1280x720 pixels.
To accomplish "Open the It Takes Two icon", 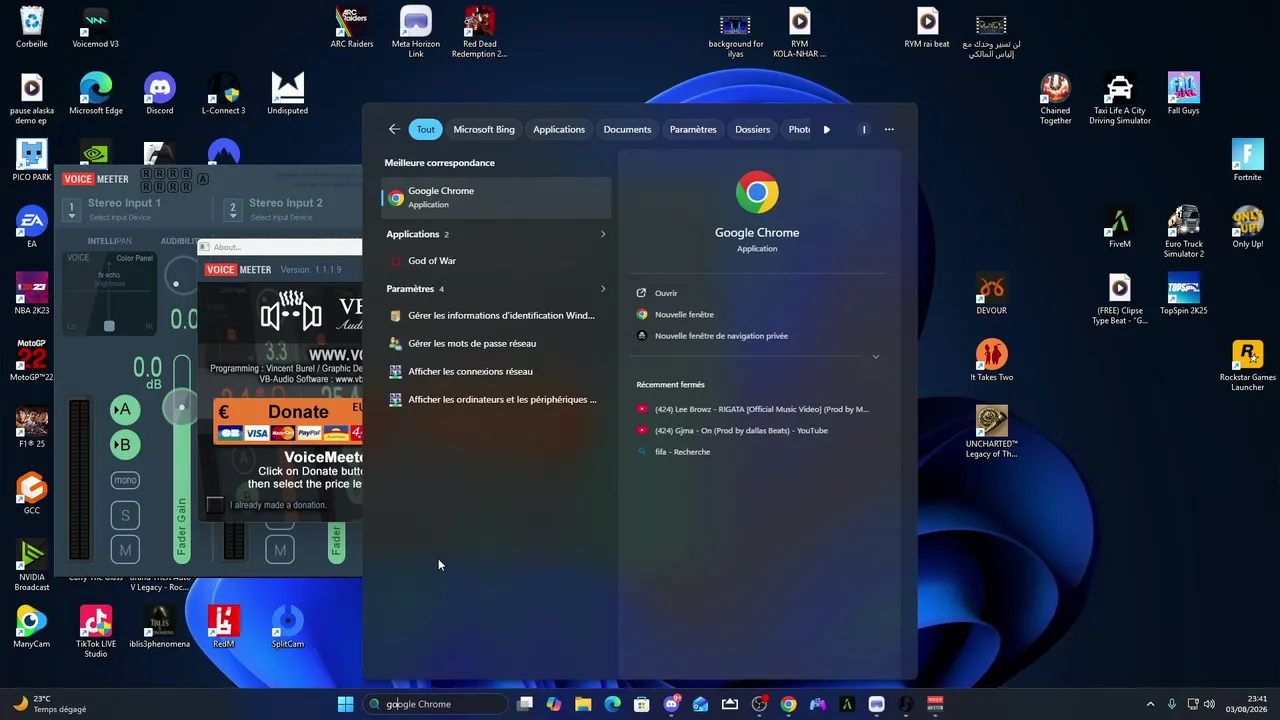I will click(x=991, y=361).
